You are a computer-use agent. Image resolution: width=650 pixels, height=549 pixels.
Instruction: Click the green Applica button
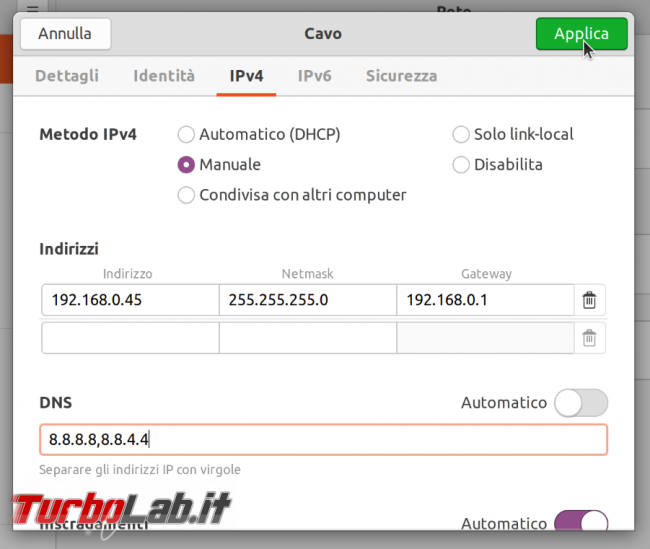pyautogui.click(x=582, y=34)
